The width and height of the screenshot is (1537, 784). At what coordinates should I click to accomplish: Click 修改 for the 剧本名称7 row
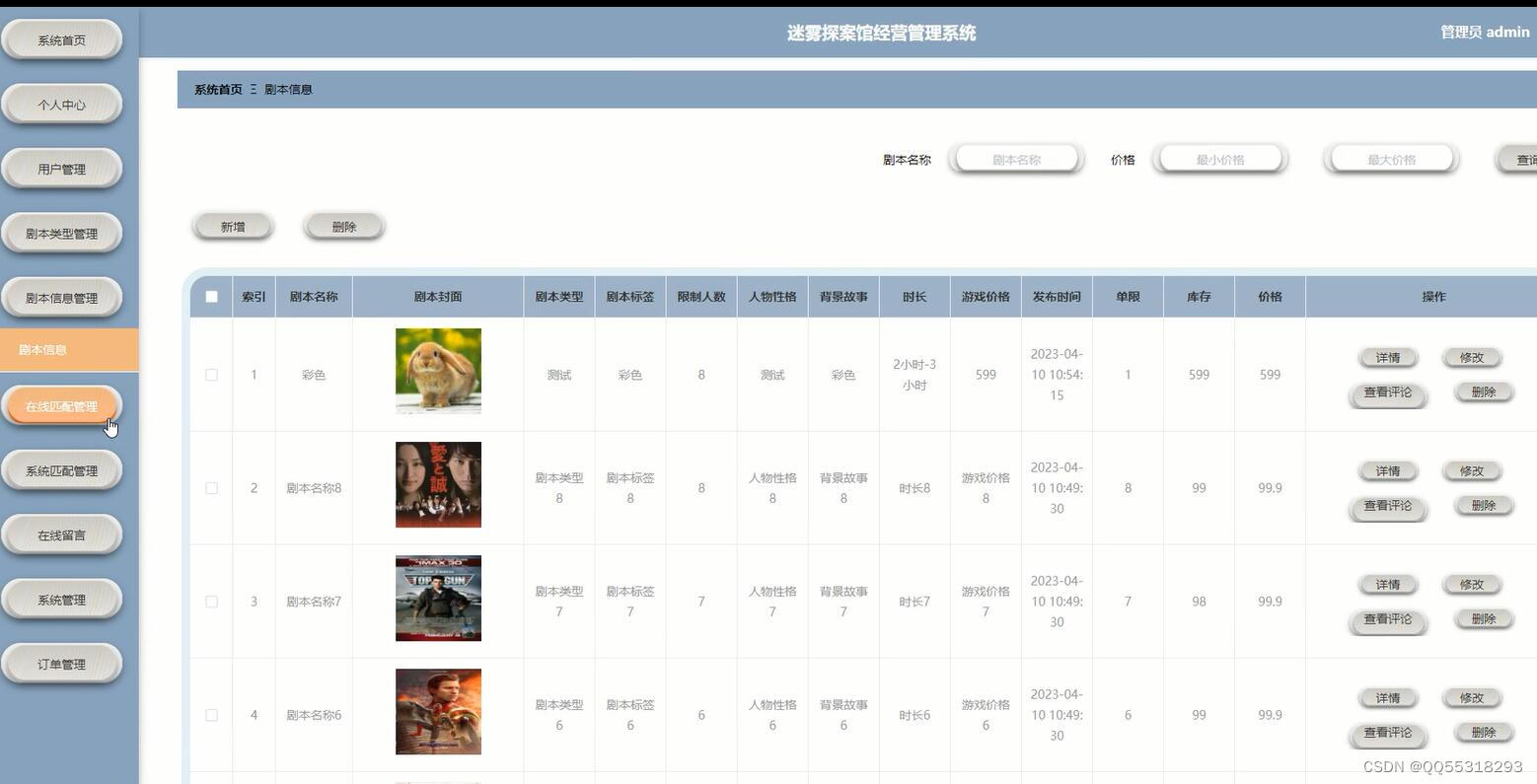pos(1471,585)
